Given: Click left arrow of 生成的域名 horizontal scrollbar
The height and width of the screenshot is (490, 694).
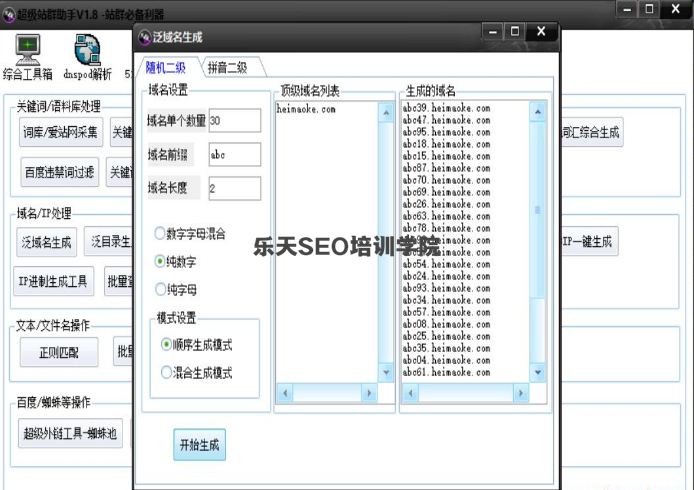Looking at the screenshot, I should coord(410,393).
